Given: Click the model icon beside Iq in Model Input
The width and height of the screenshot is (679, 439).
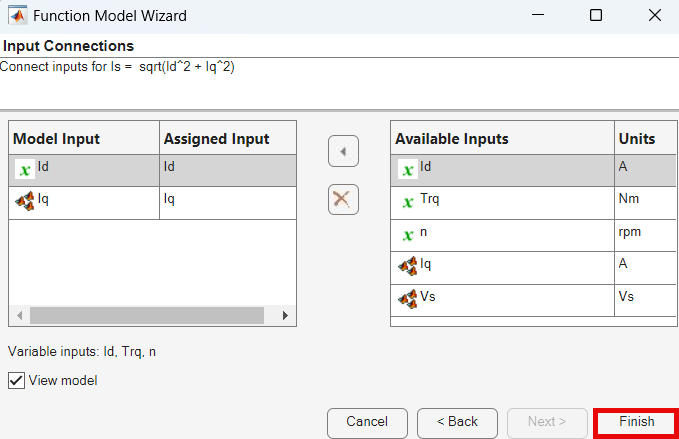Looking at the screenshot, I should coord(25,201).
